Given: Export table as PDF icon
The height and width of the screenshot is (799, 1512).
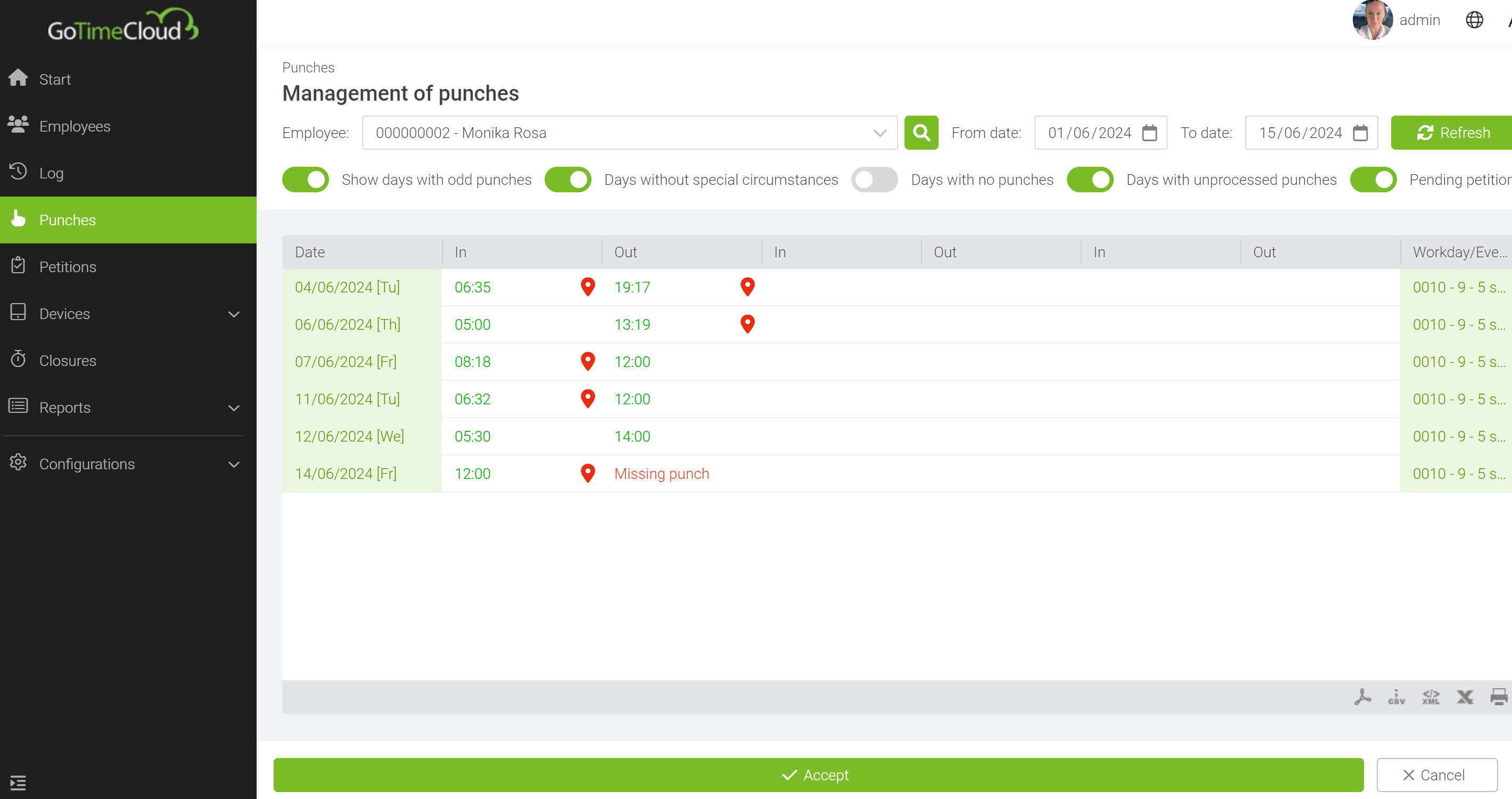Looking at the screenshot, I should point(1362,697).
